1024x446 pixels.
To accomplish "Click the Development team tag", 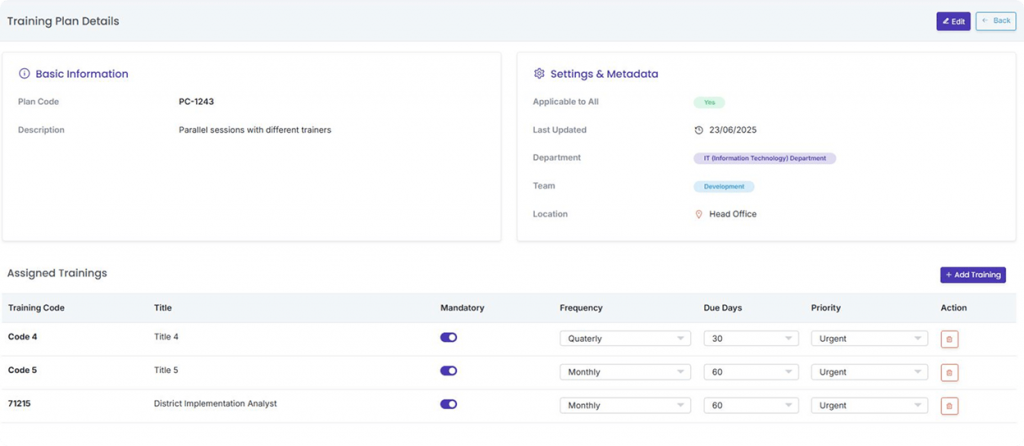I will coord(724,186).
